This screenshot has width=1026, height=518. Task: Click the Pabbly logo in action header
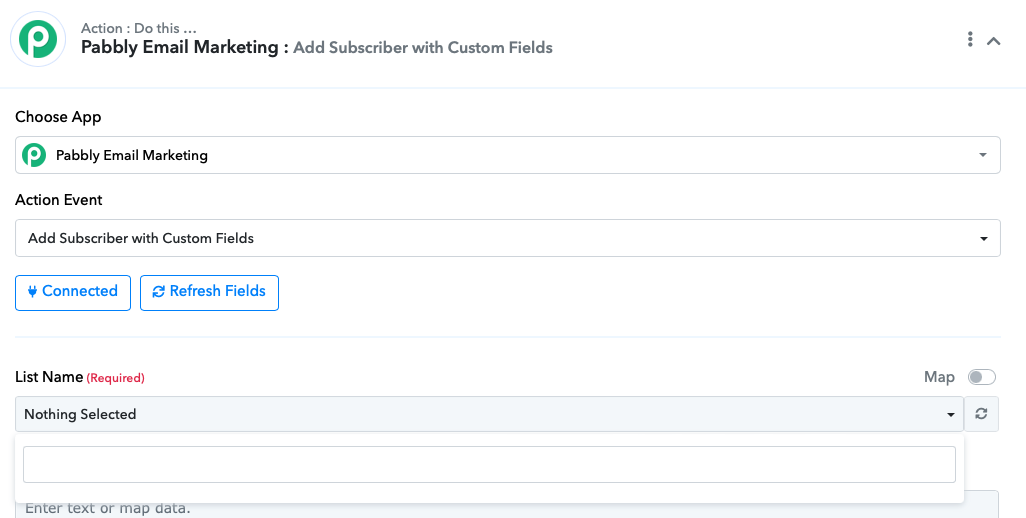[38, 39]
